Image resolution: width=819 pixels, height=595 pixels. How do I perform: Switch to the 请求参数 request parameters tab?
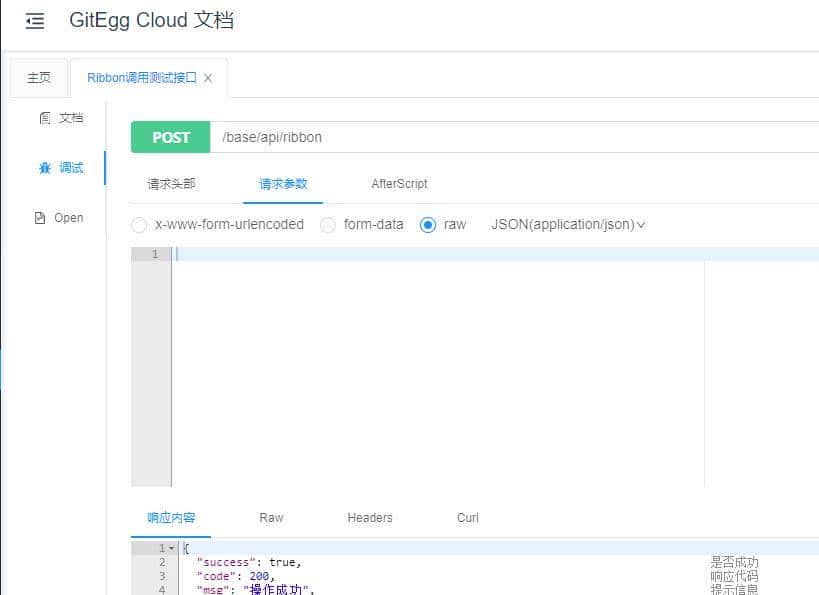coord(282,184)
